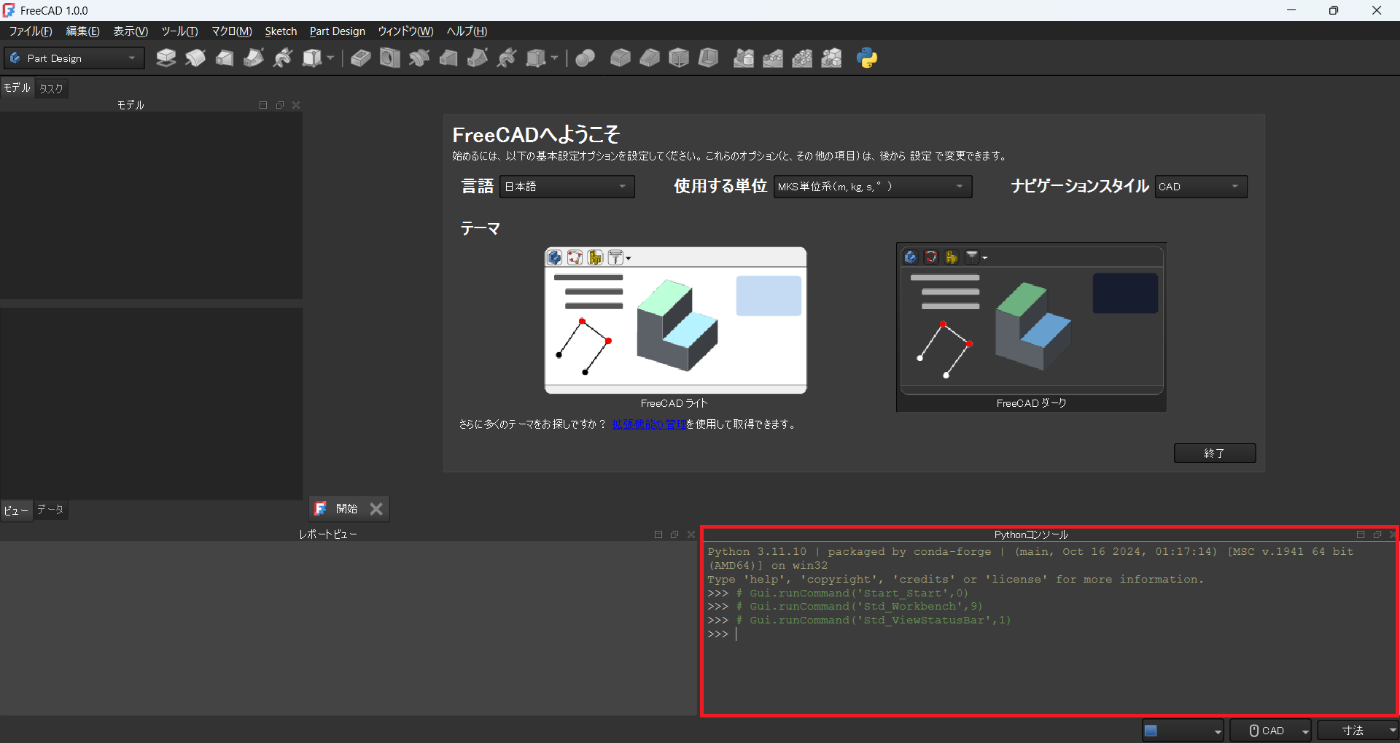Open the 拡張機能の管理 link
The image size is (1400, 743).
point(649,424)
